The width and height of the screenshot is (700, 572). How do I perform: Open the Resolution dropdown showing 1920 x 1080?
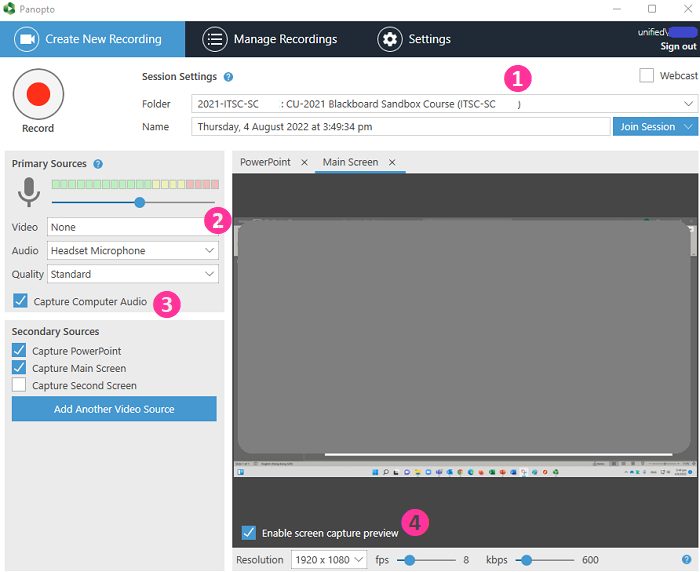click(x=329, y=559)
